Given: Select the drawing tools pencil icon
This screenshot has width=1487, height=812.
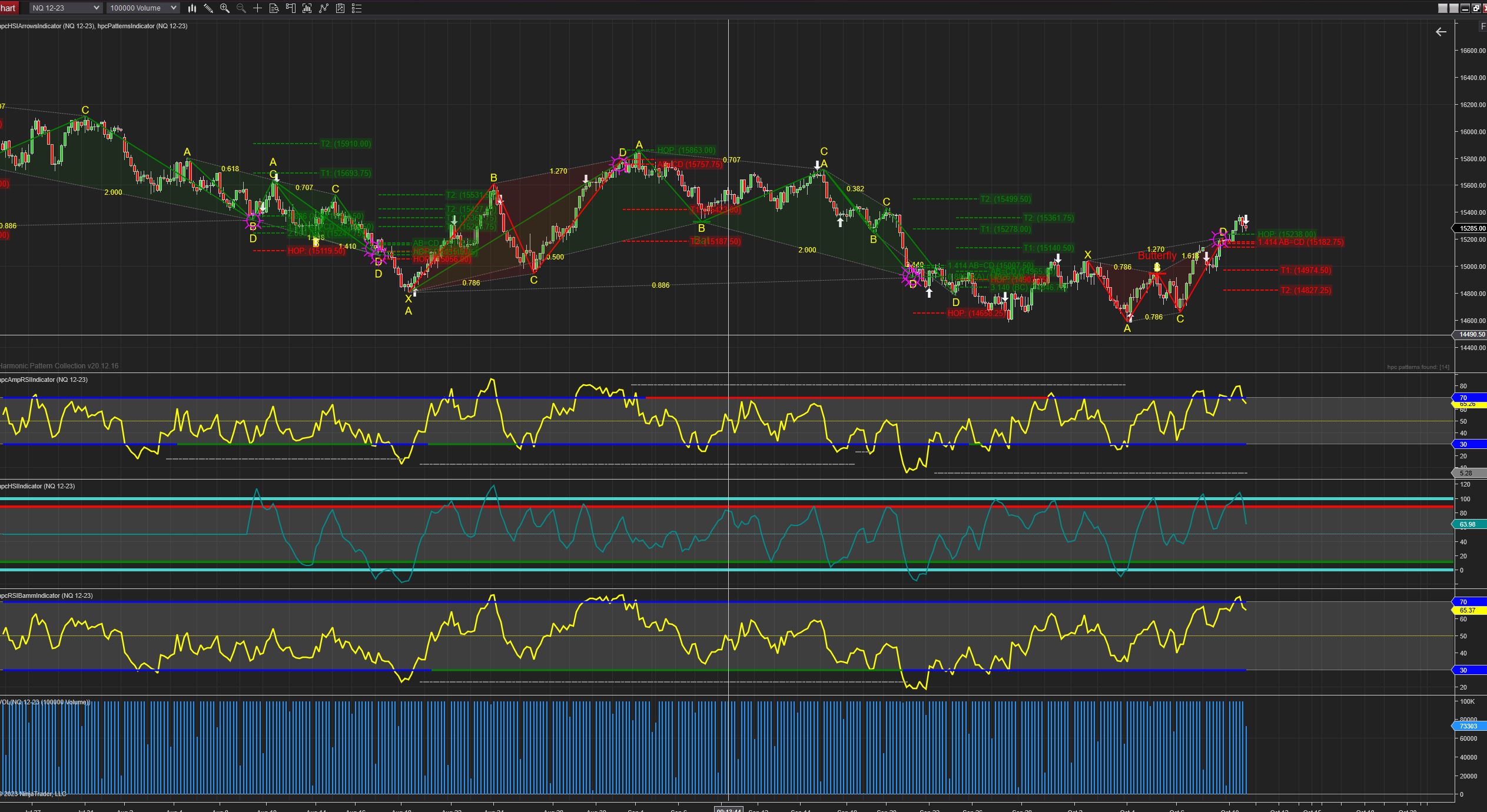Looking at the screenshot, I should [208, 8].
